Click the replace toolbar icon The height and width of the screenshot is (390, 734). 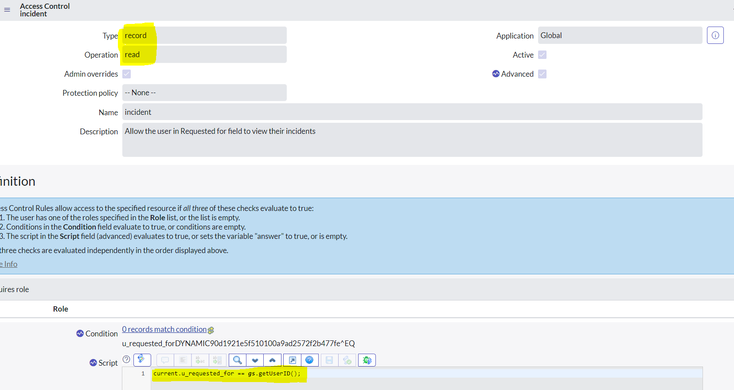[x=200, y=360]
